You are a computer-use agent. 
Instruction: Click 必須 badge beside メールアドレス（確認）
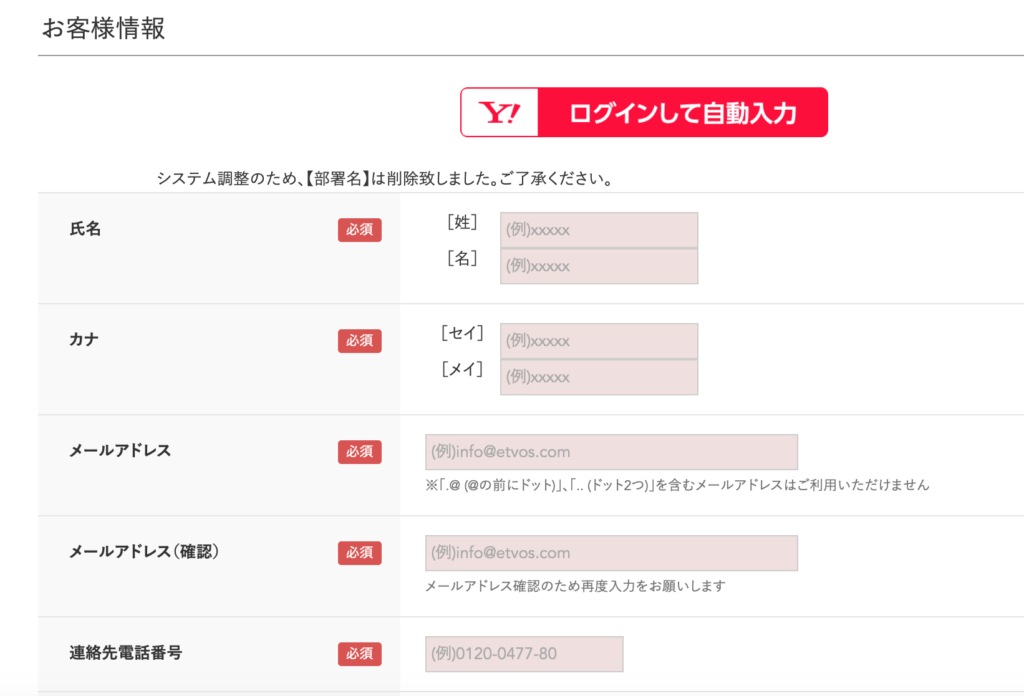coord(359,553)
